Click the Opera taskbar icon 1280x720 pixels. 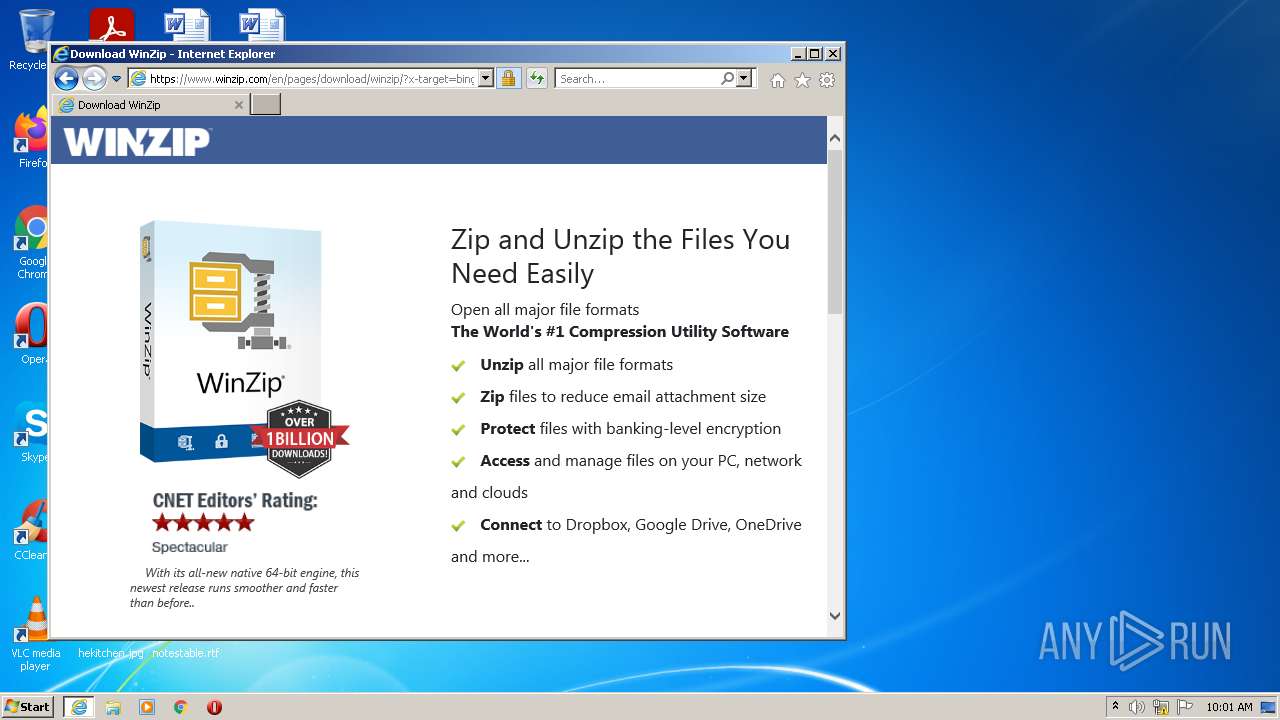[x=214, y=707]
